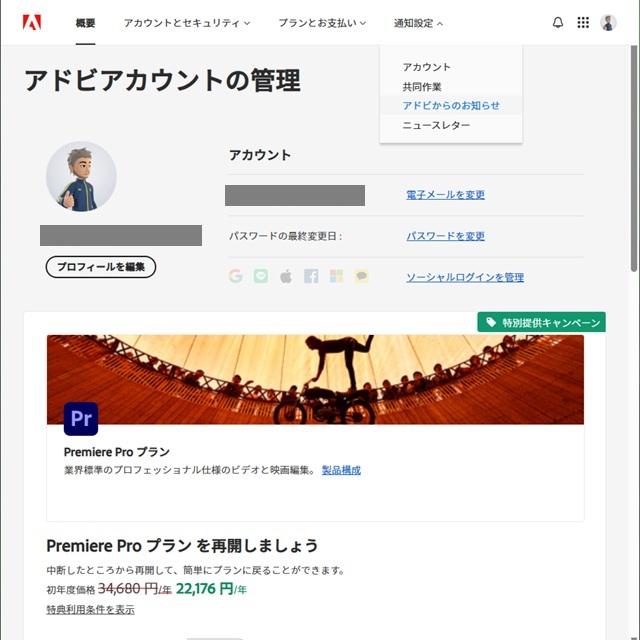Click パスワードを変更 link

click(x=445, y=236)
